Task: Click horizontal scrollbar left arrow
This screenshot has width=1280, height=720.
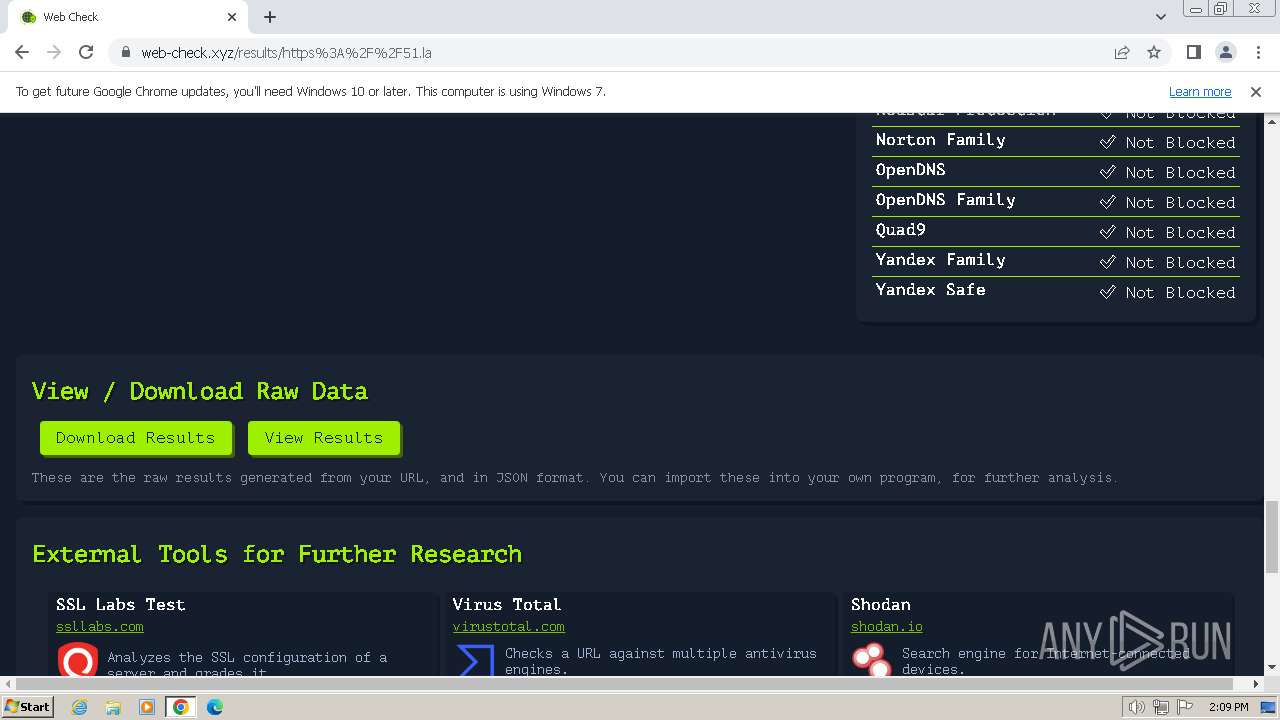Action: 8,684
